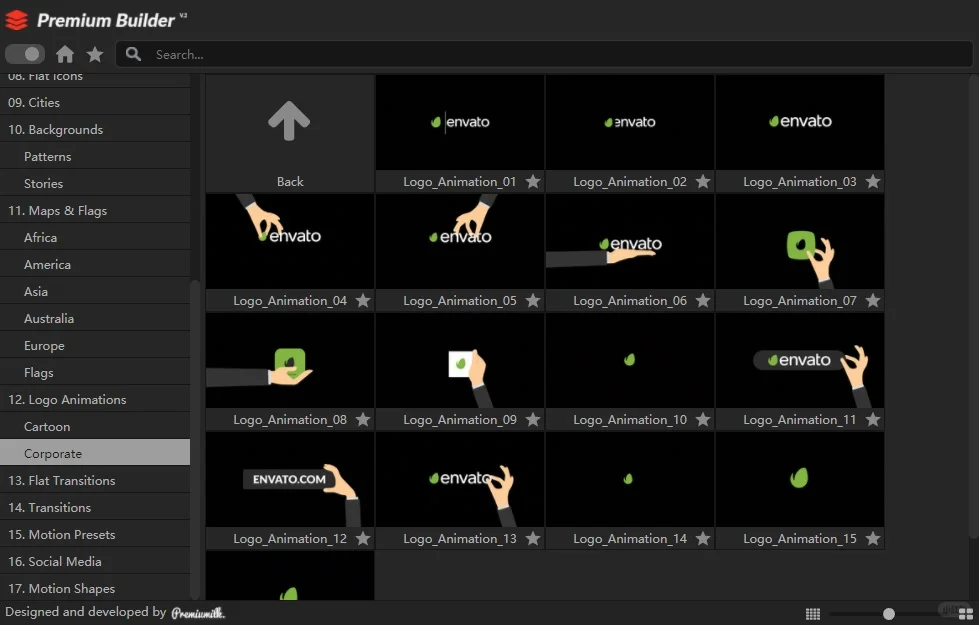Select the Logo_Animation_03 thumbnail
The width and height of the screenshot is (979, 625).
pyautogui.click(x=800, y=122)
